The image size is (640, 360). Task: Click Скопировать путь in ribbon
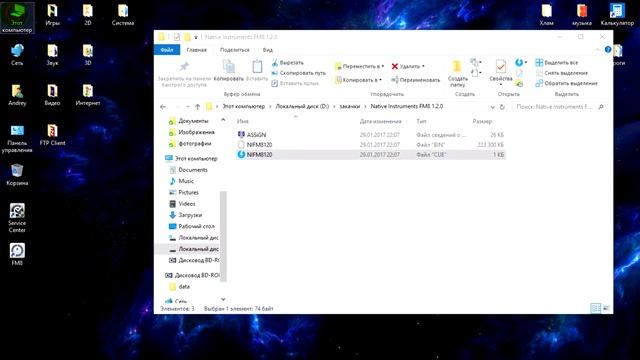point(299,73)
